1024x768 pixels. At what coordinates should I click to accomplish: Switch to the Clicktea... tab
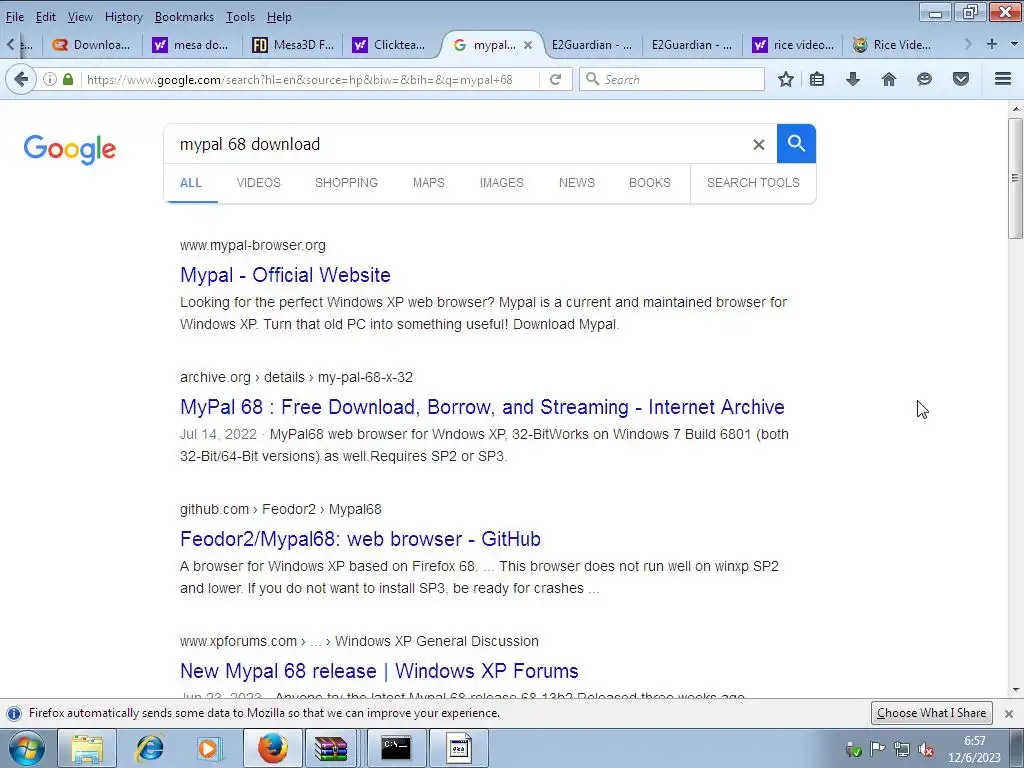coord(389,45)
